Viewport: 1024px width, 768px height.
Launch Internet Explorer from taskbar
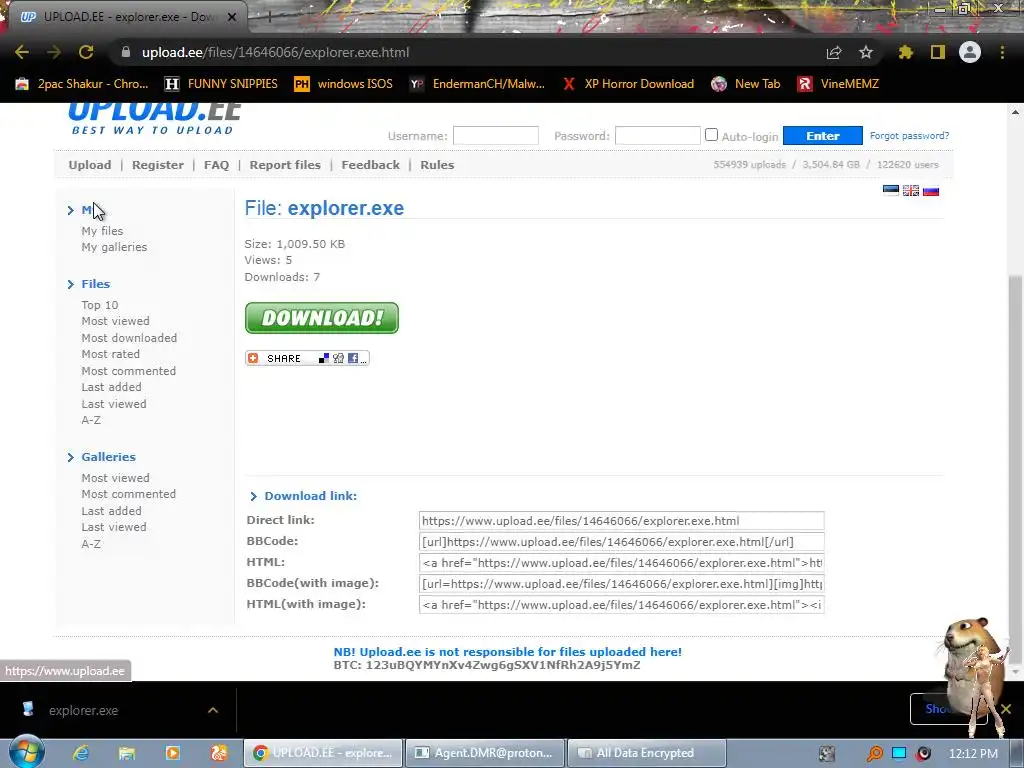[81, 753]
